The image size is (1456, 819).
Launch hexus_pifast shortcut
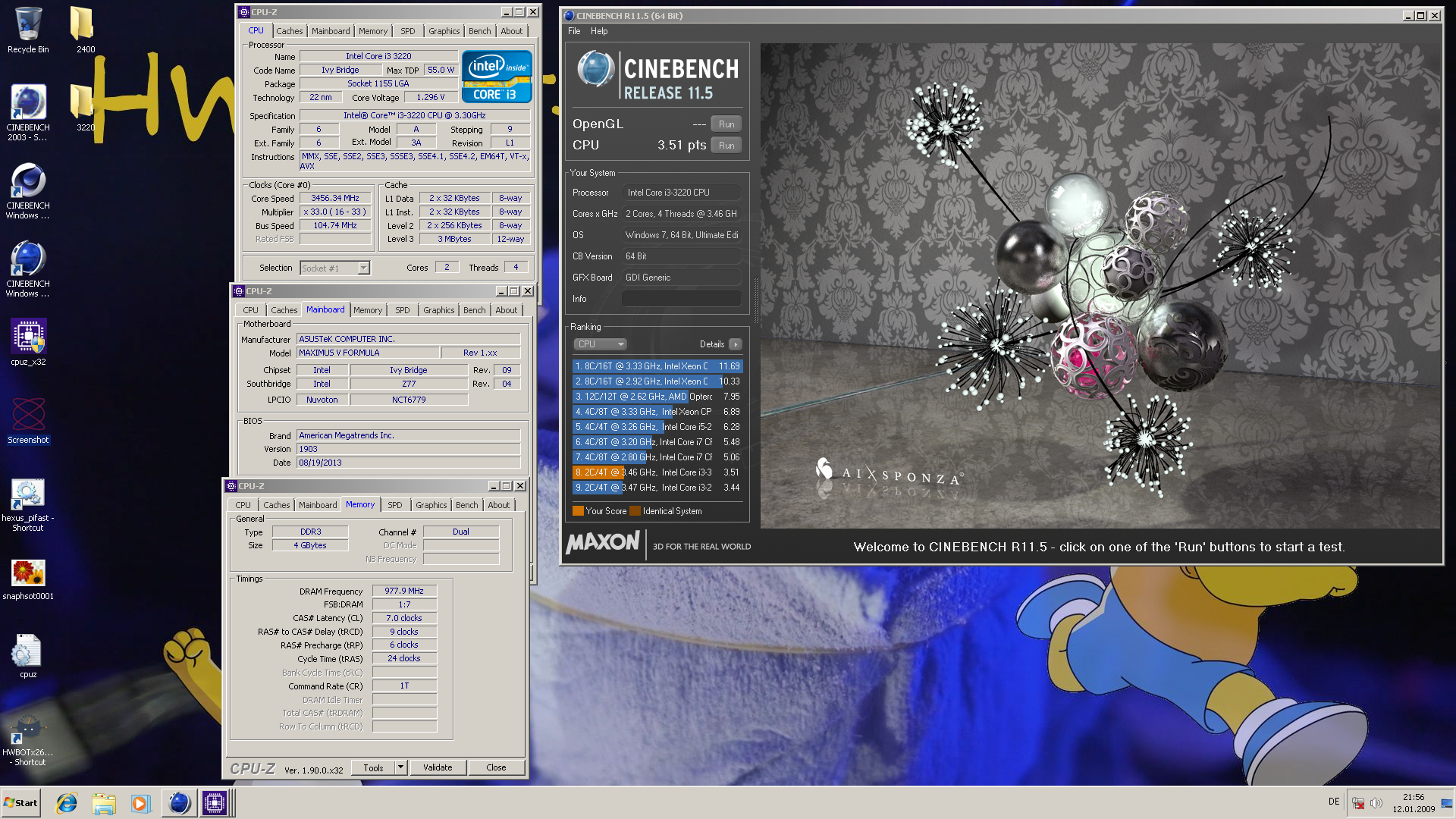[28, 504]
